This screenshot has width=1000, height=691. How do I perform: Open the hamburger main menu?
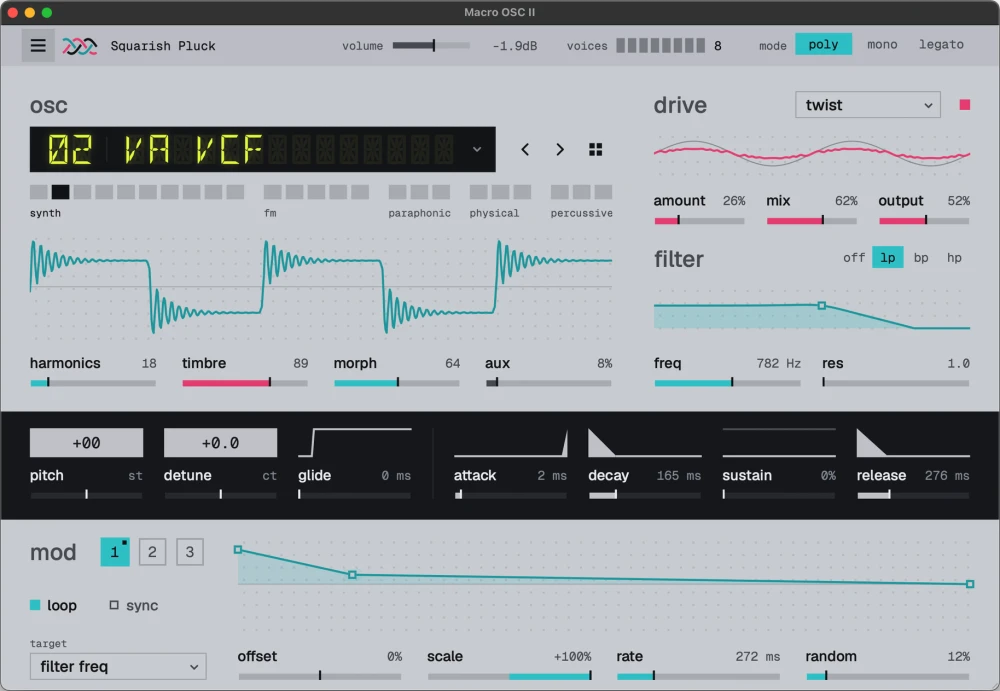pos(38,45)
